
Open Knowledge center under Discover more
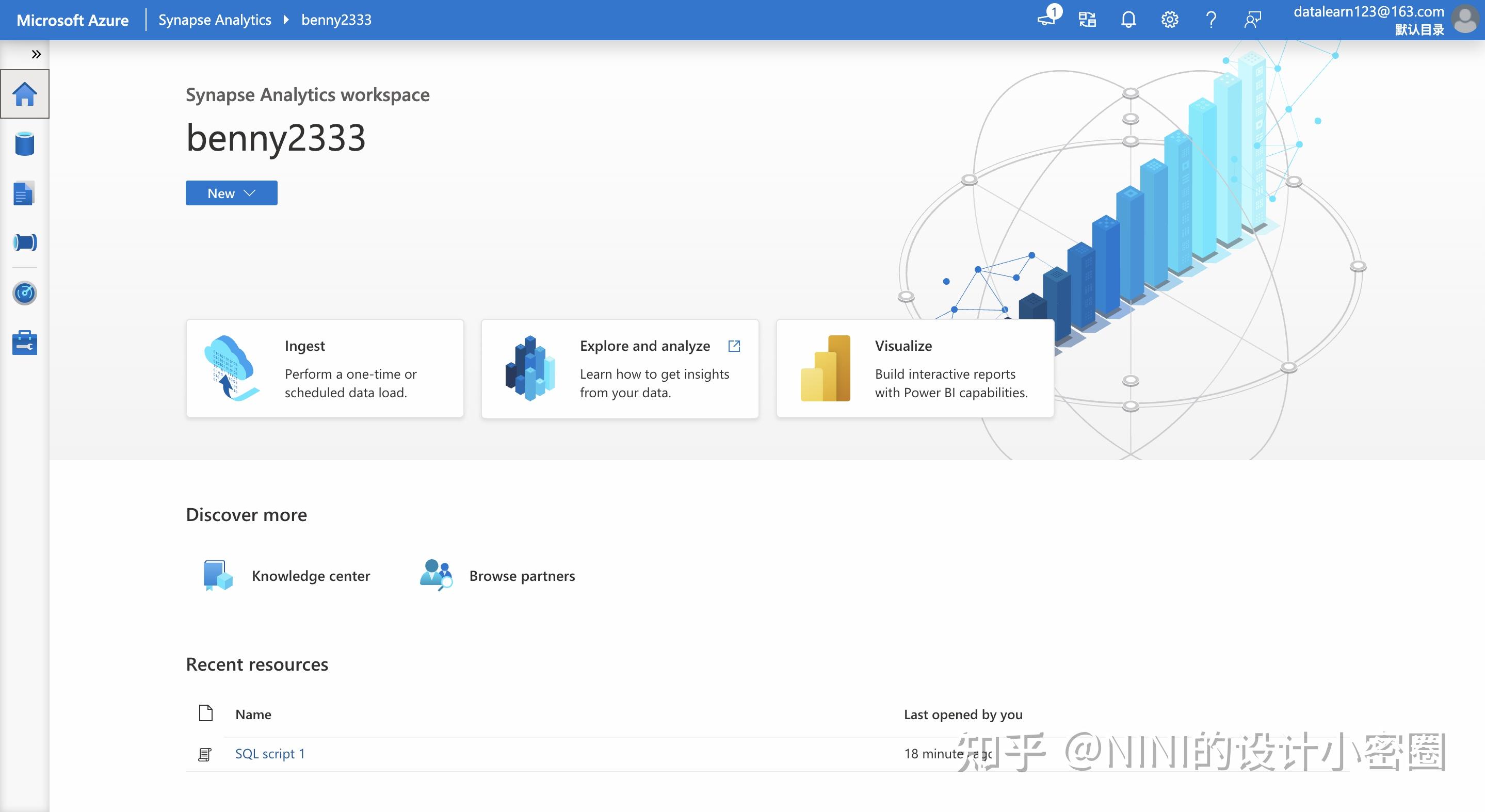click(310, 575)
